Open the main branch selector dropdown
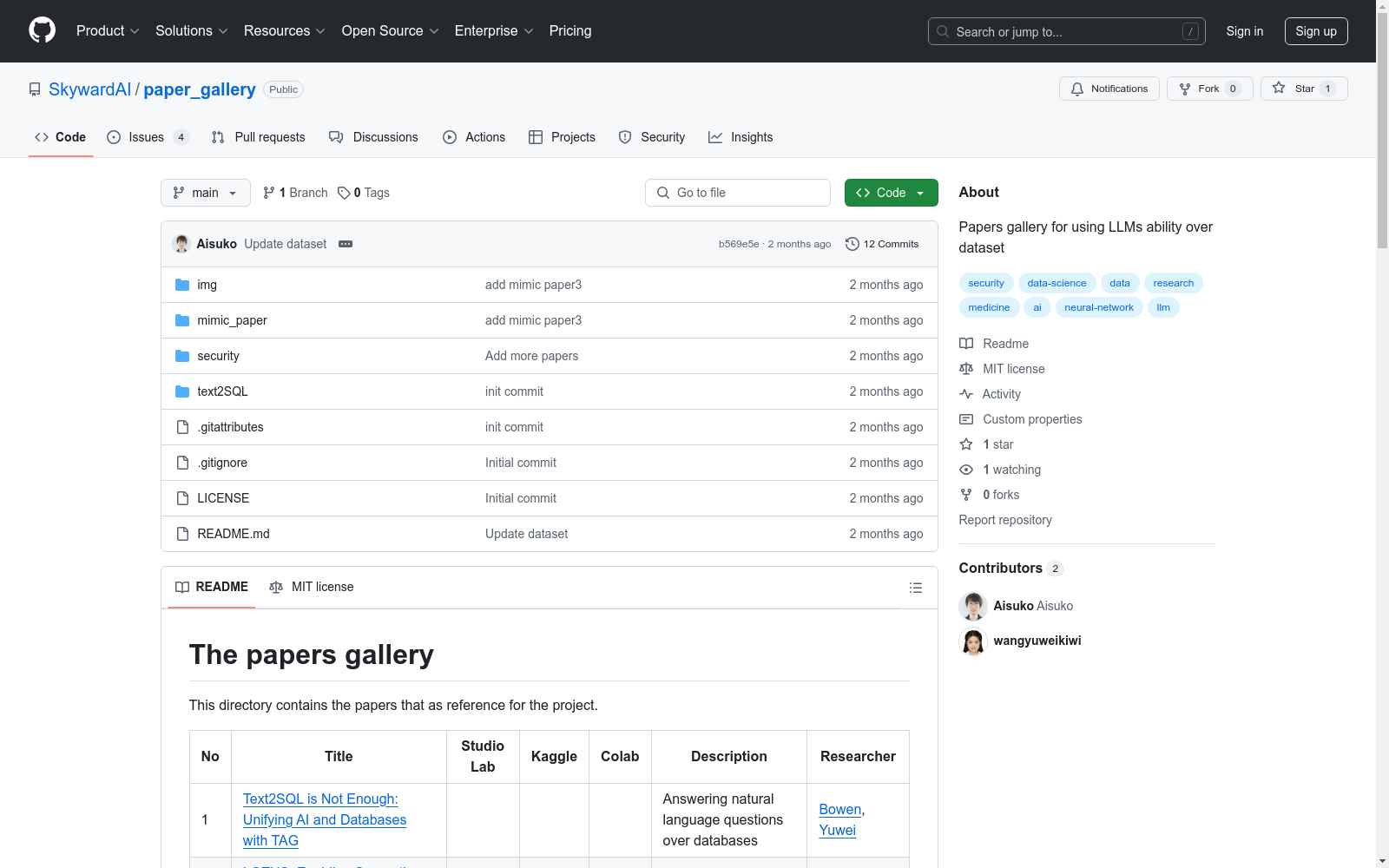The image size is (1389, 868). pos(206,193)
